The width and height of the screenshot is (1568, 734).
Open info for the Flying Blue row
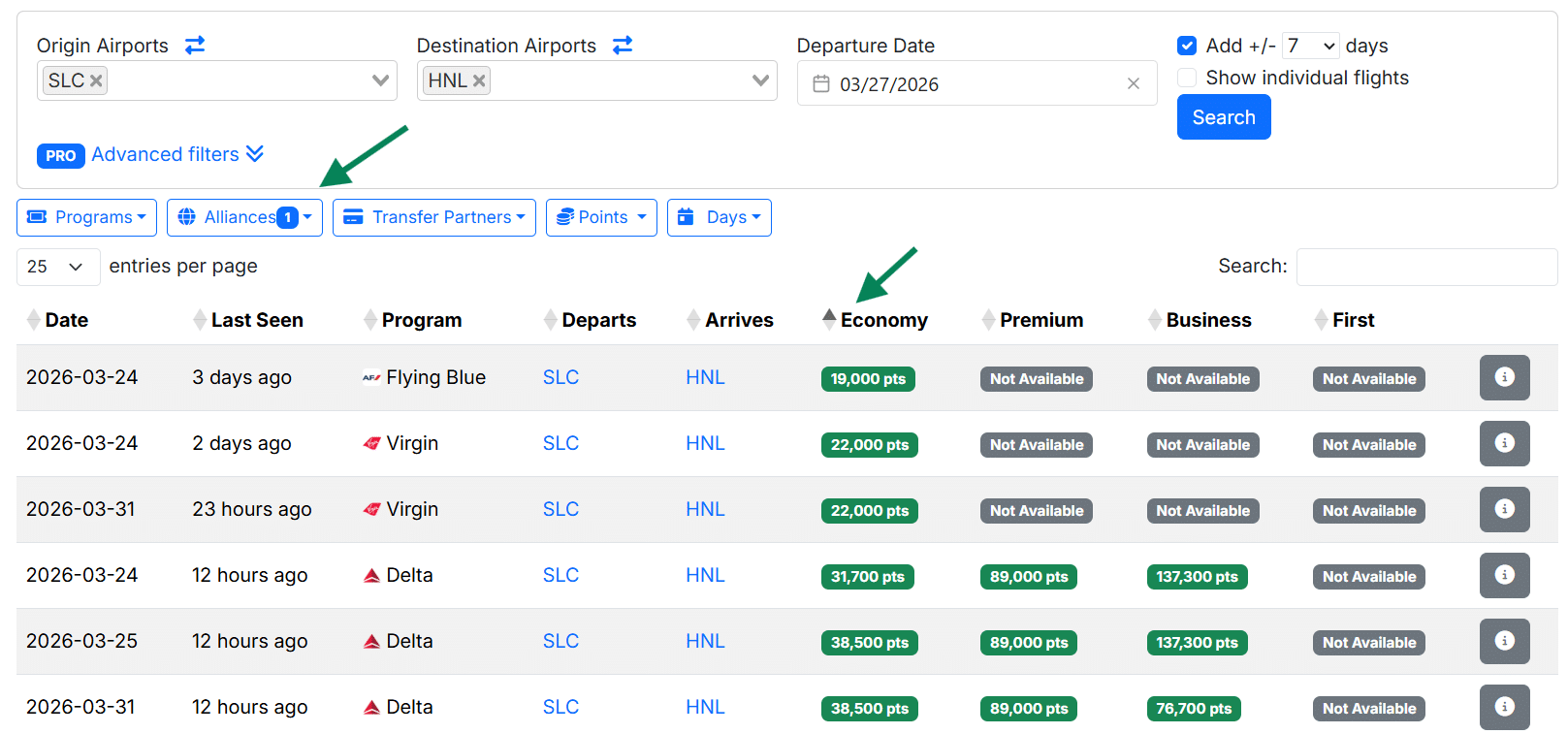coord(1504,377)
